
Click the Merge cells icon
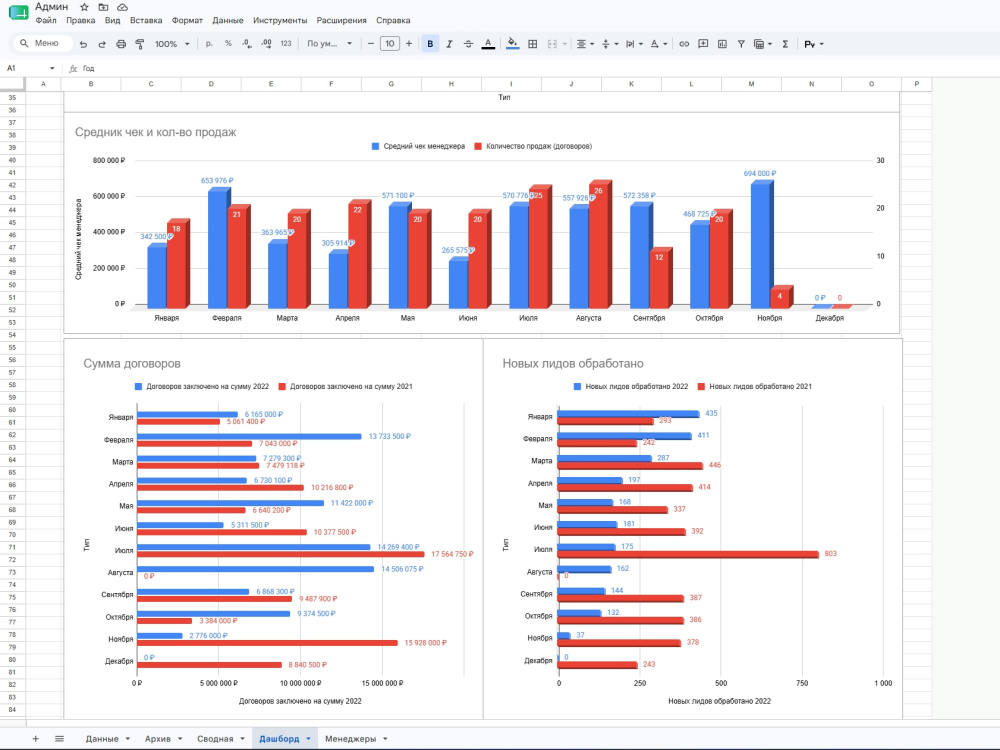pyautogui.click(x=552, y=44)
